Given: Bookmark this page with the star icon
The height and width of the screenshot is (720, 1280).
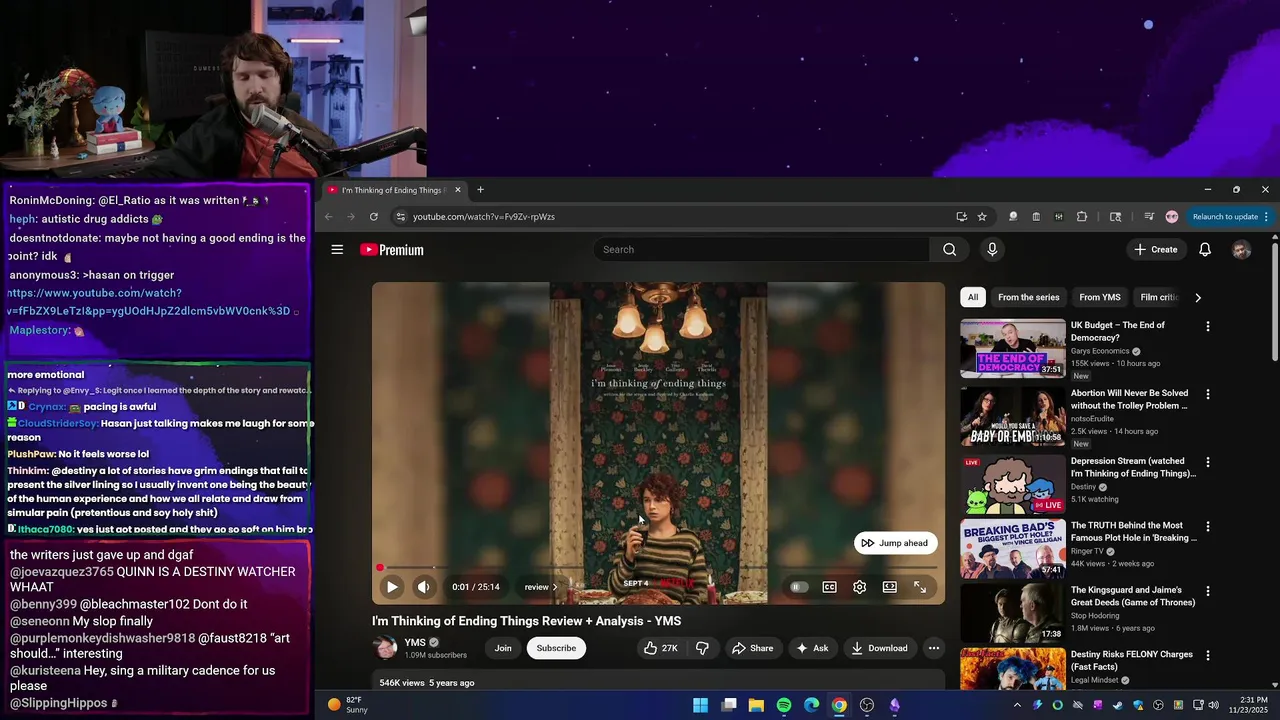Looking at the screenshot, I should coord(982,216).
